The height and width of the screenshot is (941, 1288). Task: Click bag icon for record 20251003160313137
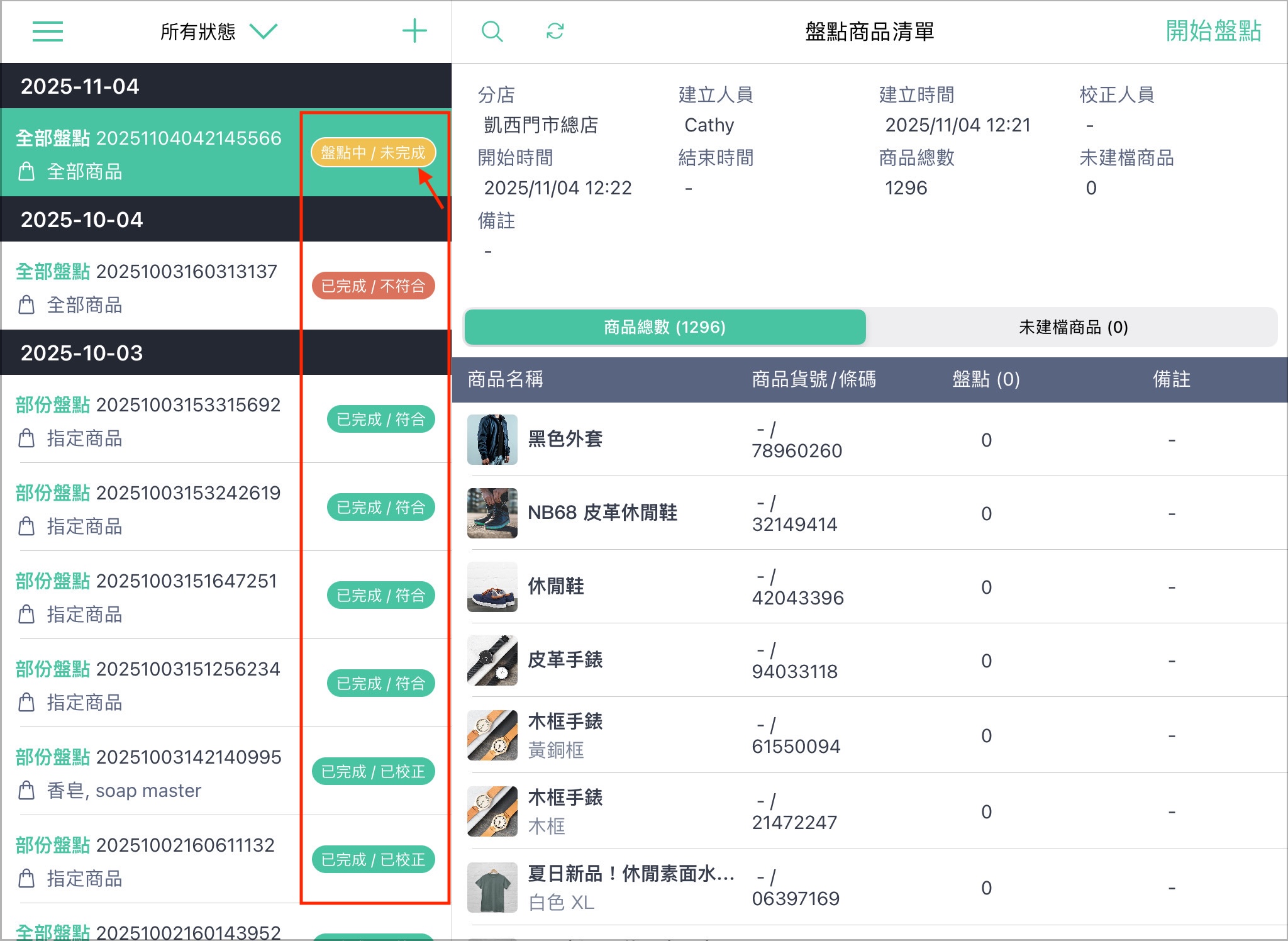coord(26,304)
